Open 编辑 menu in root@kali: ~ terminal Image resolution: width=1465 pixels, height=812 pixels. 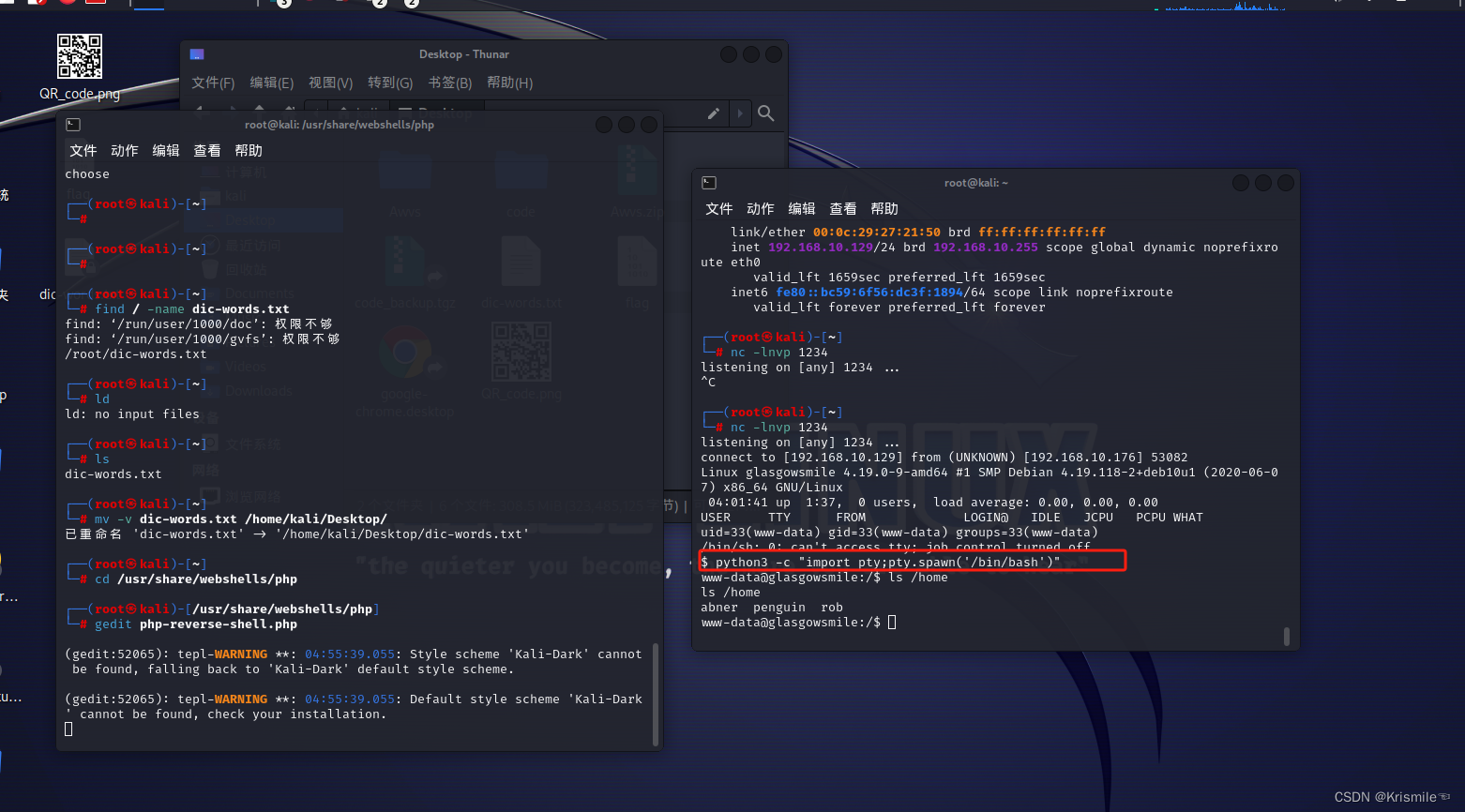pos(802,208)
